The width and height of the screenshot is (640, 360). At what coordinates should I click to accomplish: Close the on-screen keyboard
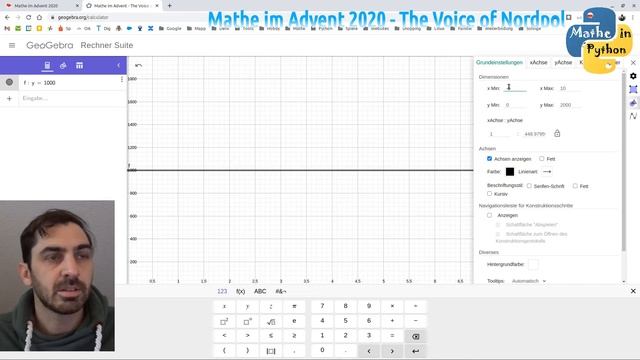point(633,291)
